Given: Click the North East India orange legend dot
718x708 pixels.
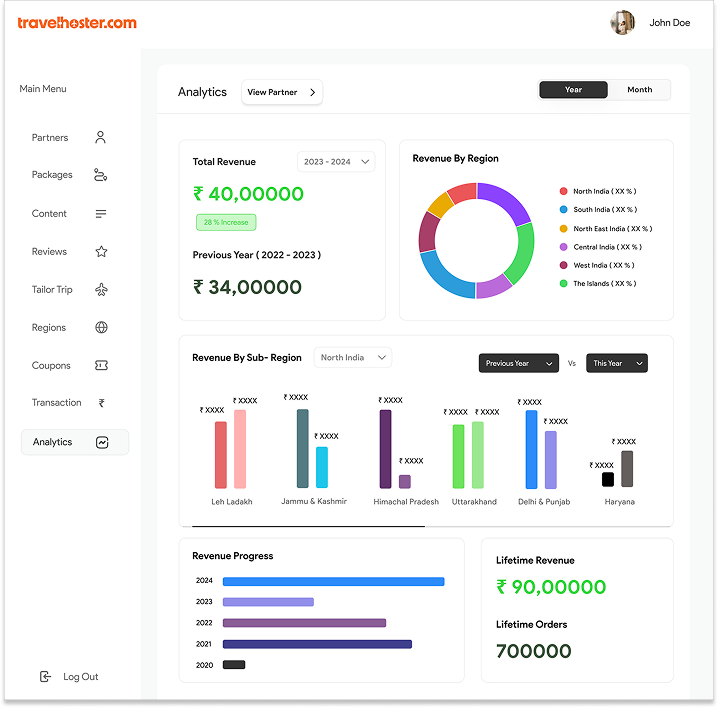Looking at the screenshot, I should click(x=564, y=229).
